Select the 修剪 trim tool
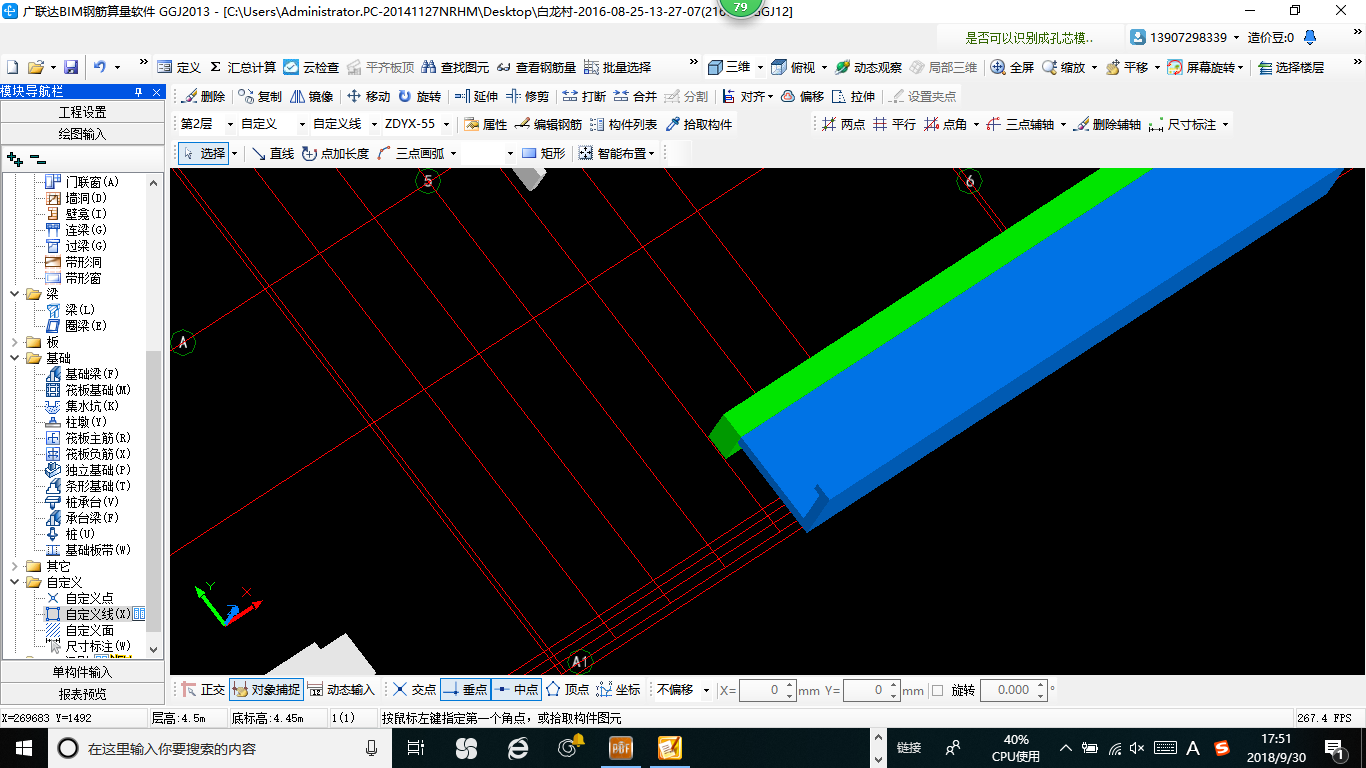Viewport: 1366px width, 768px height. coord(527,96)
